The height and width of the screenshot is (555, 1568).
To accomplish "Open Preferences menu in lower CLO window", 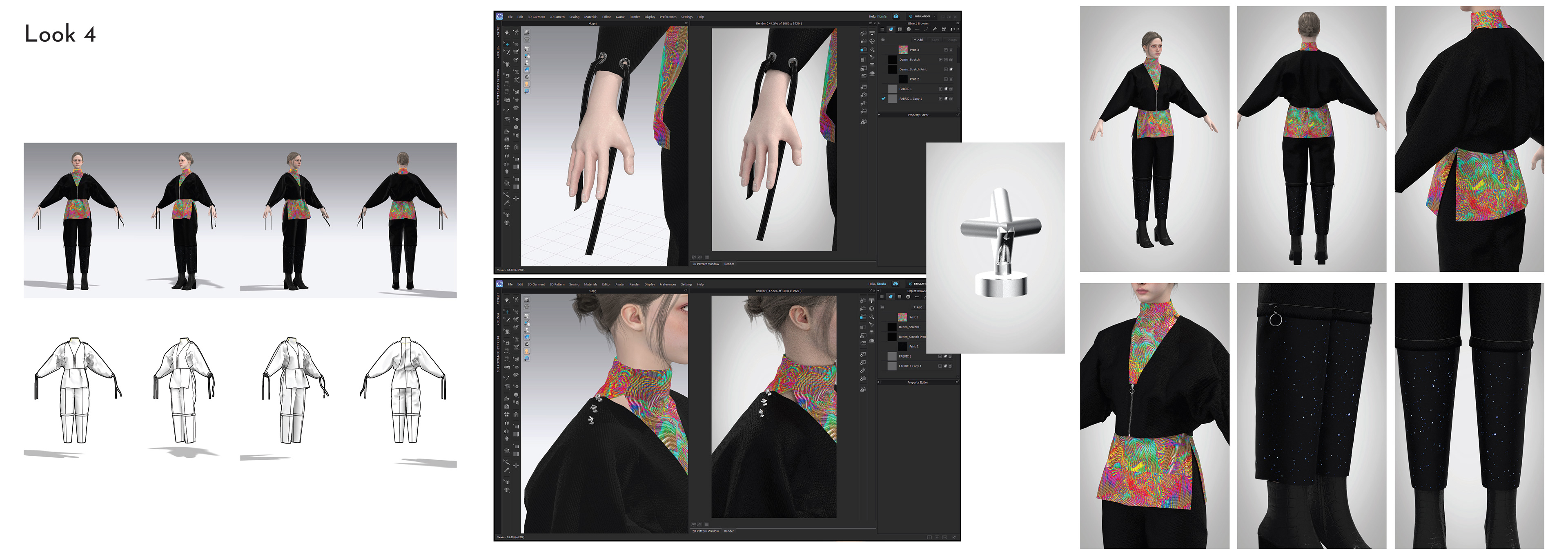I will [668, 284].
